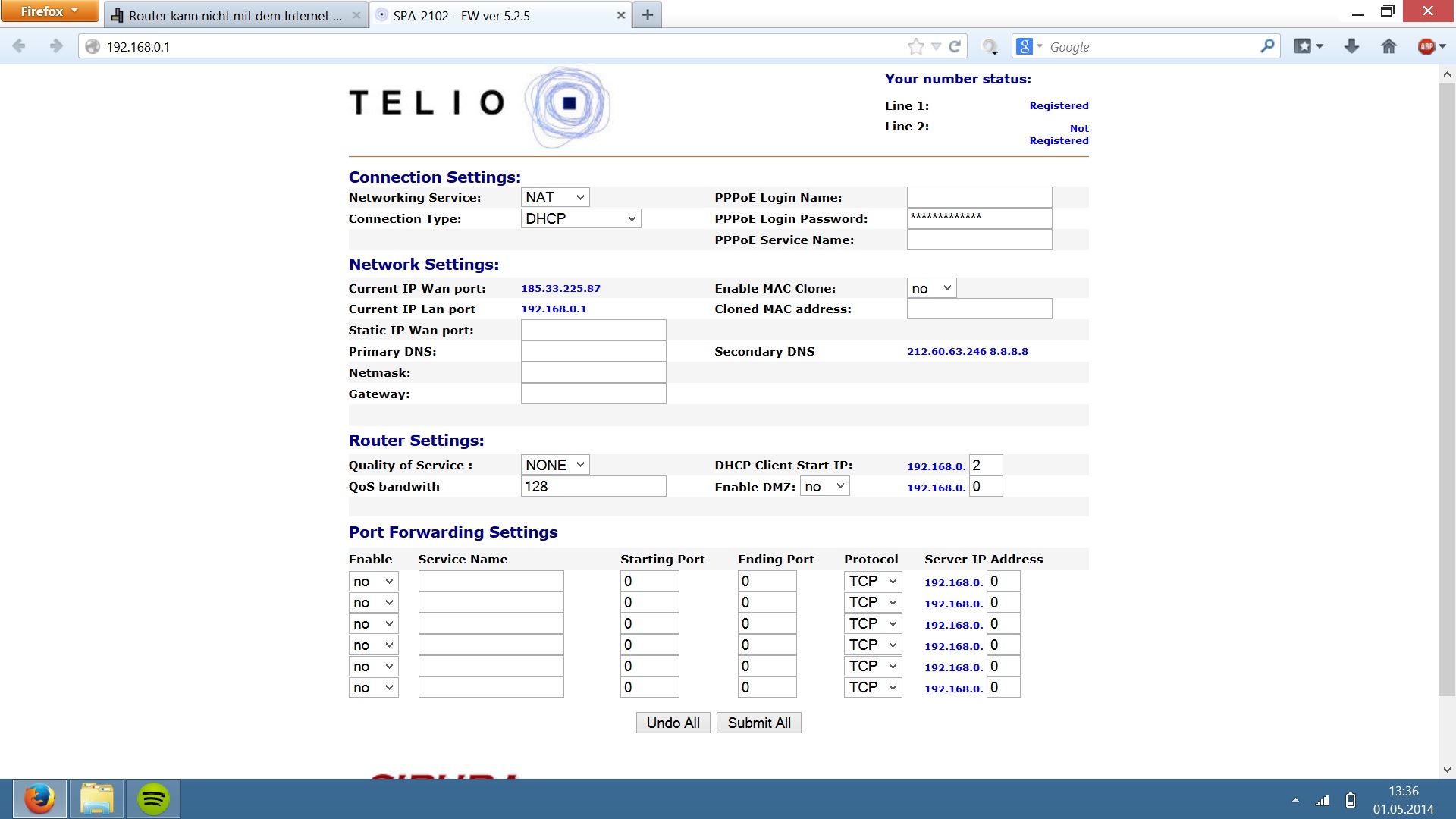Click the Line 1 Registered status
Viewport: 1456px width, 819px height.
click(1059, 105)
